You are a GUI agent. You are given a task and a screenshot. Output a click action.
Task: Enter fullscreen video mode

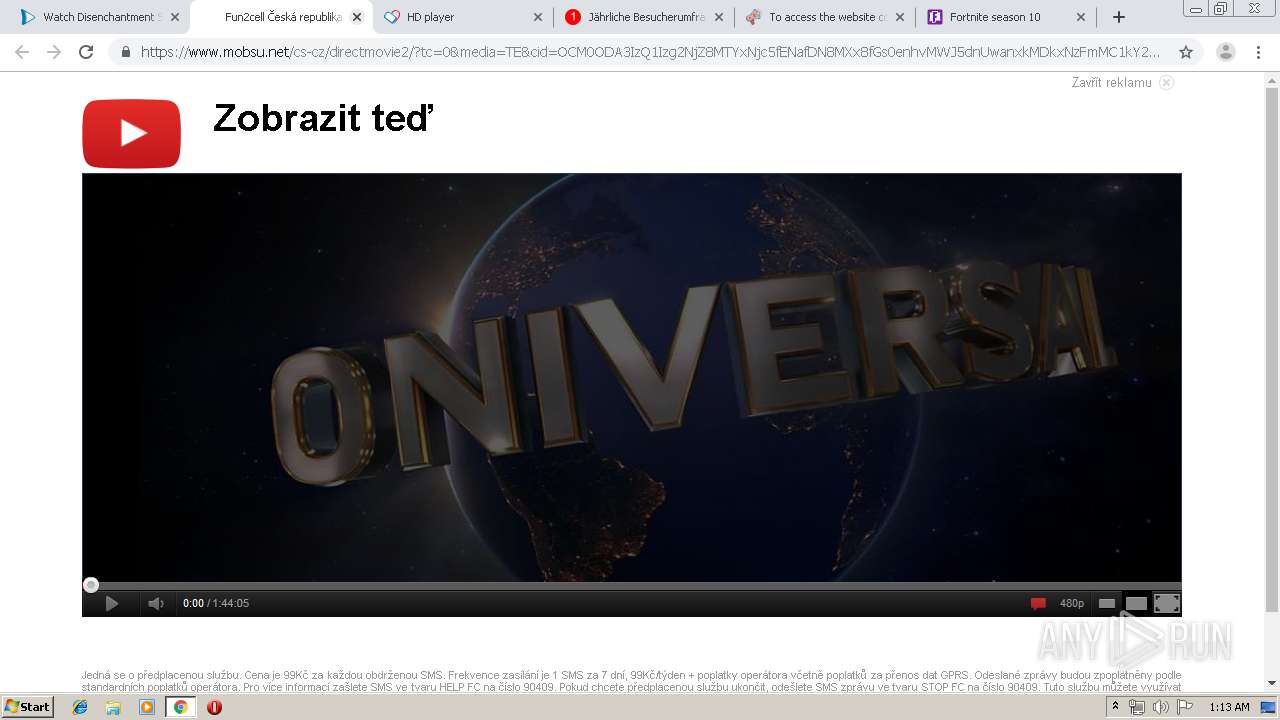pyautogui.click(x=1167, y=603)
